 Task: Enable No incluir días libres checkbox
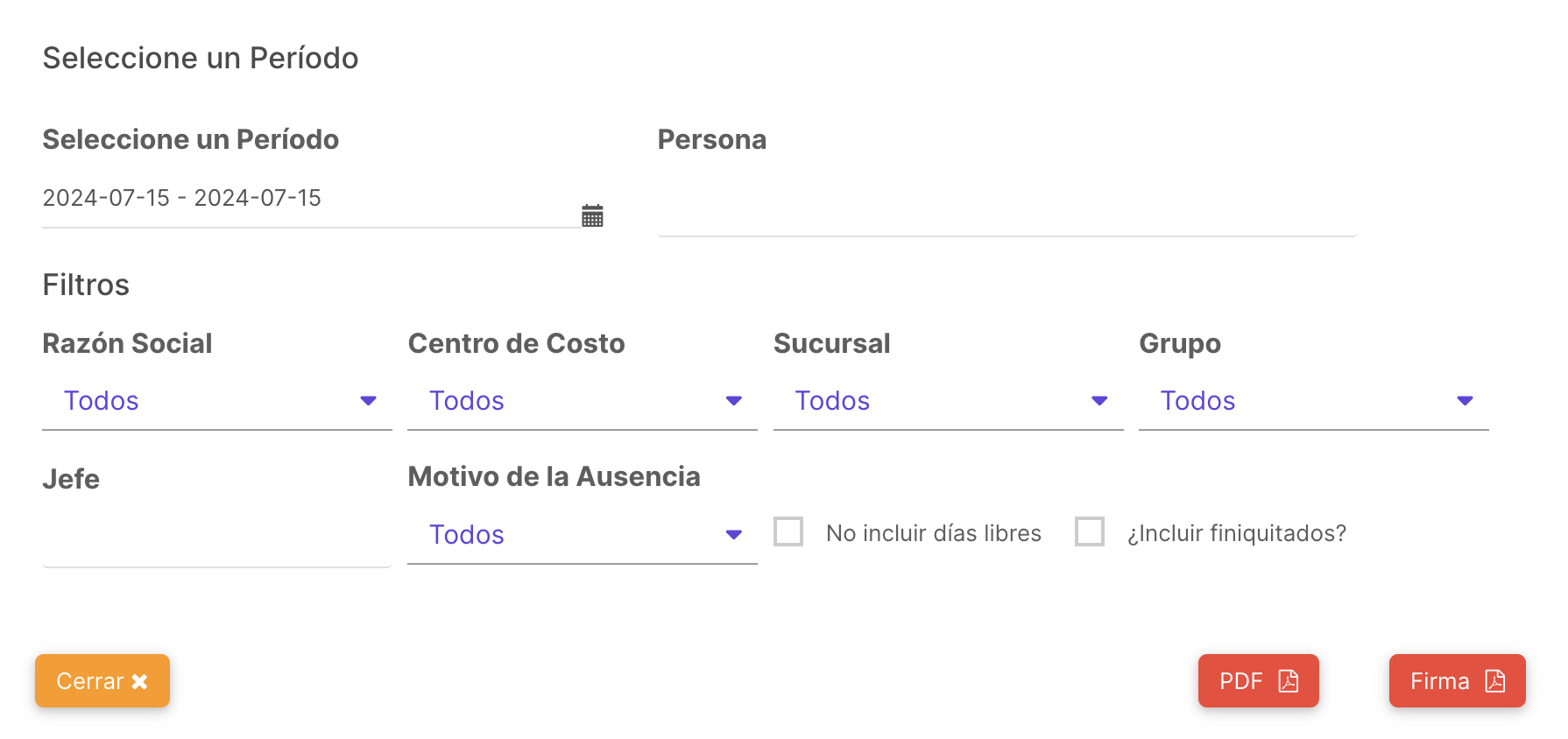point(788,531)
